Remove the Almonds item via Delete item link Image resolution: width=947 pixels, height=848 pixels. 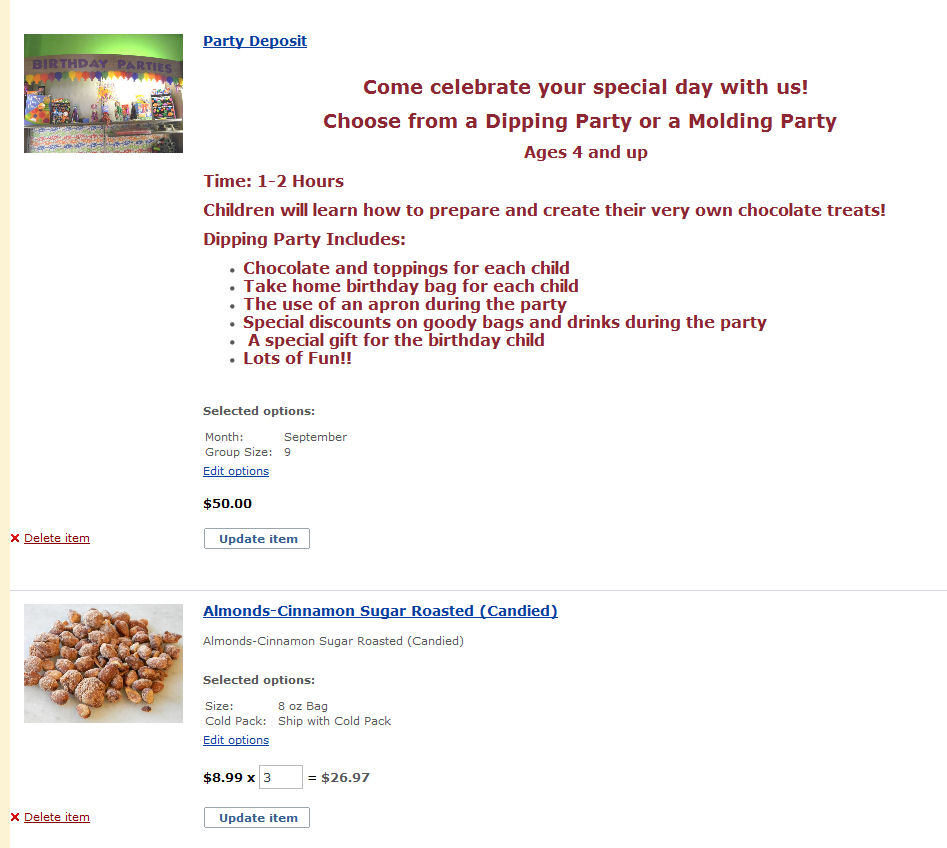57,817
